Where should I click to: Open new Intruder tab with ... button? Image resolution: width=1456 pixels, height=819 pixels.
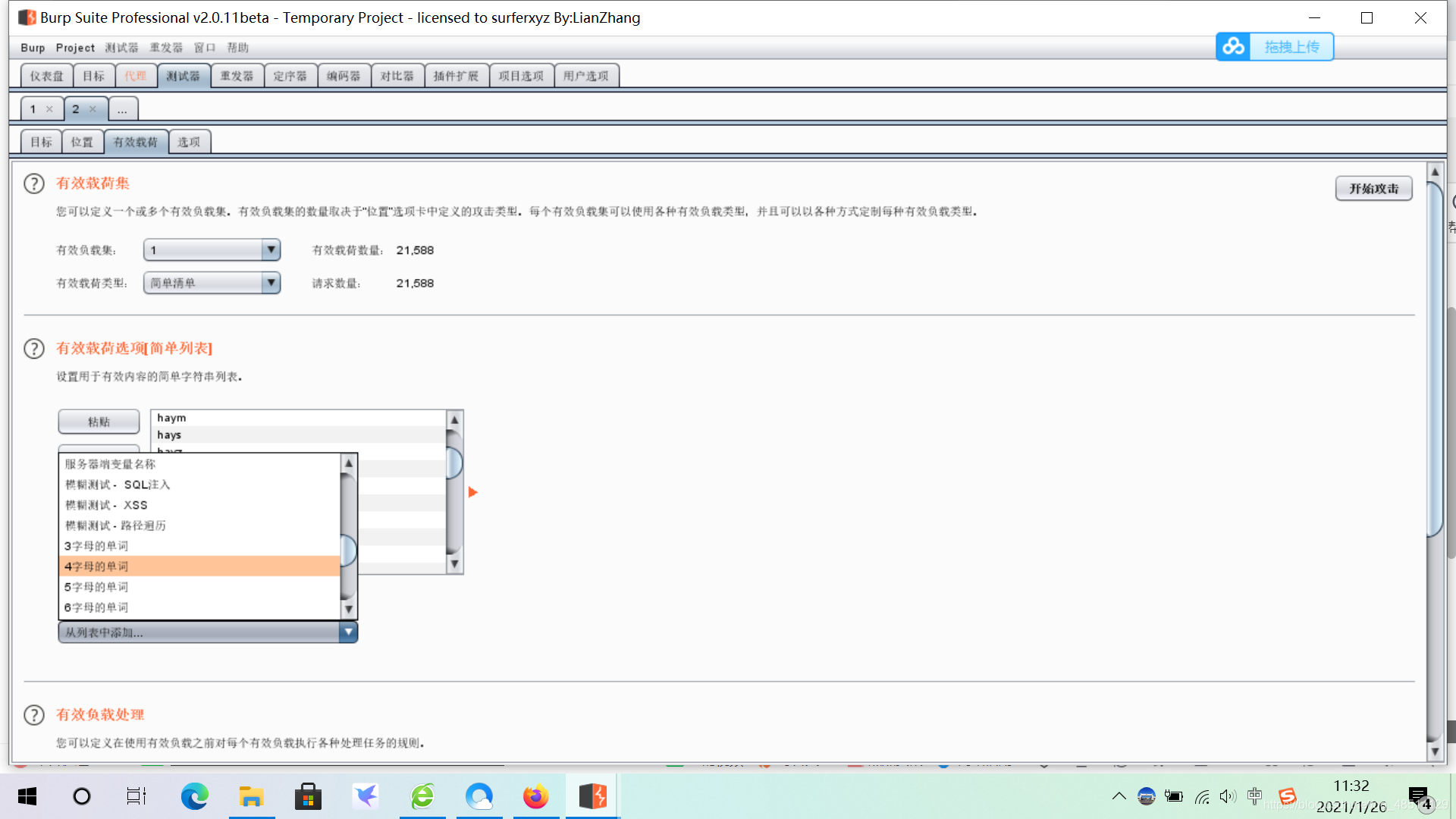coord(122,109)
